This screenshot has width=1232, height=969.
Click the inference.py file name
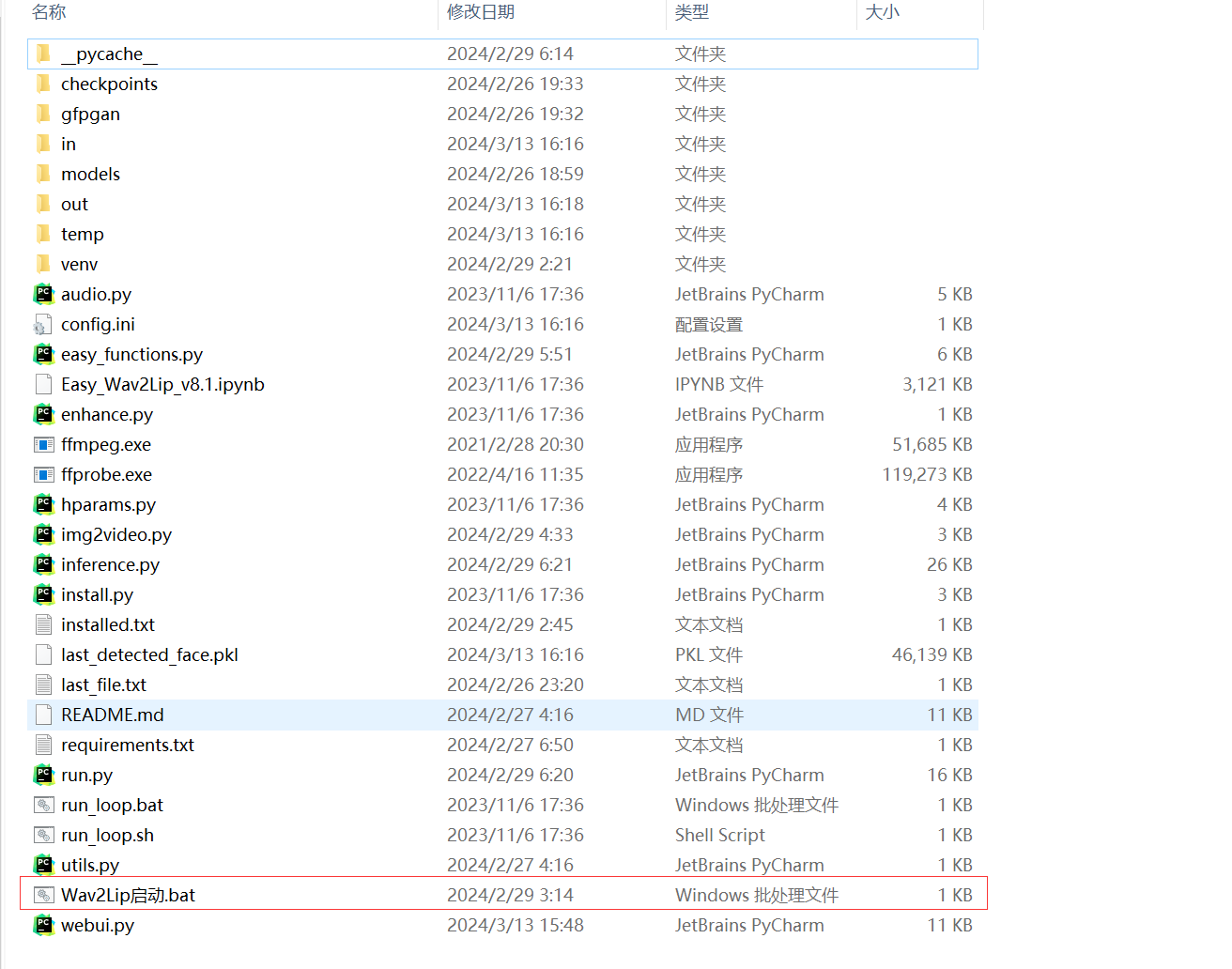(x=111, y=564)
